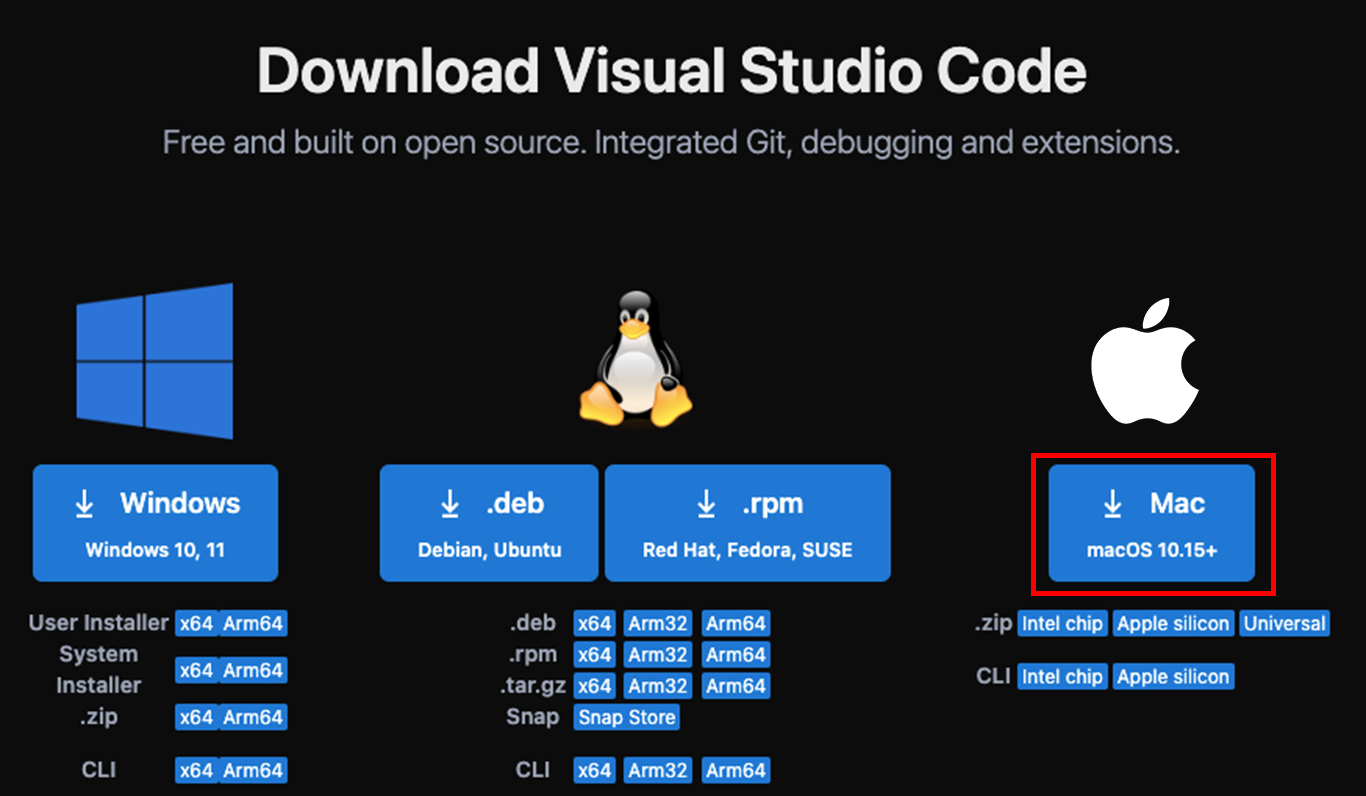Get Mac .zip Universal build

coord(1284,624)
